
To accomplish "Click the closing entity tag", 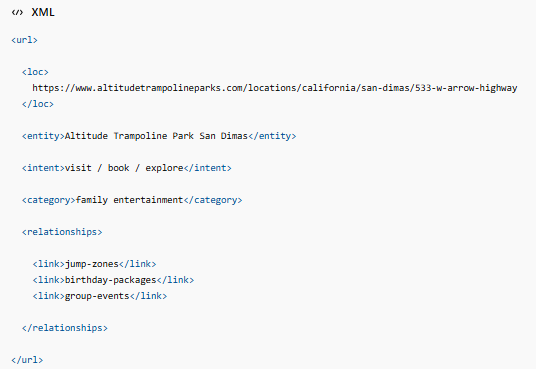I will (272, 136).
